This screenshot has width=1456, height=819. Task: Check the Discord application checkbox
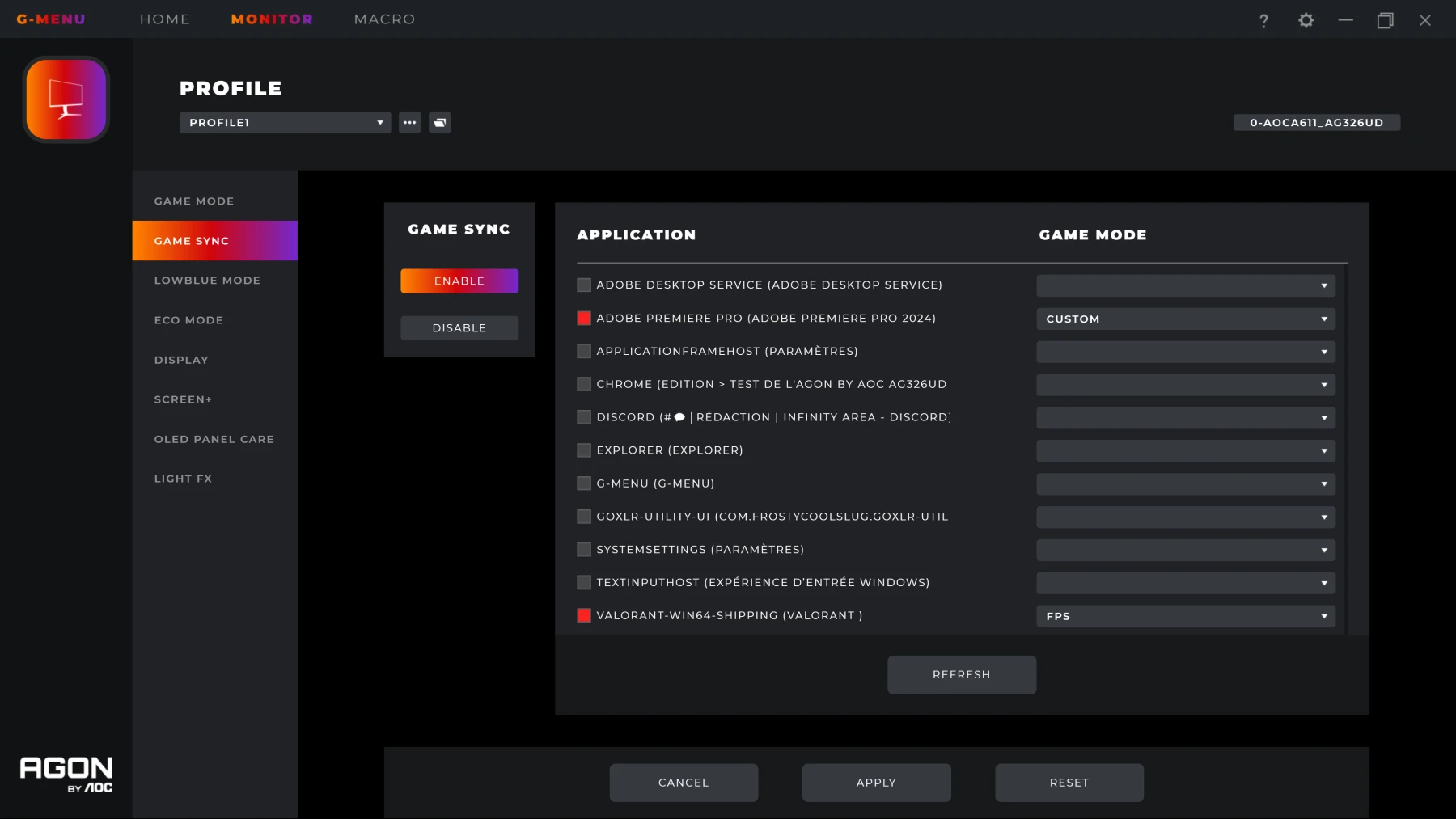583,417
